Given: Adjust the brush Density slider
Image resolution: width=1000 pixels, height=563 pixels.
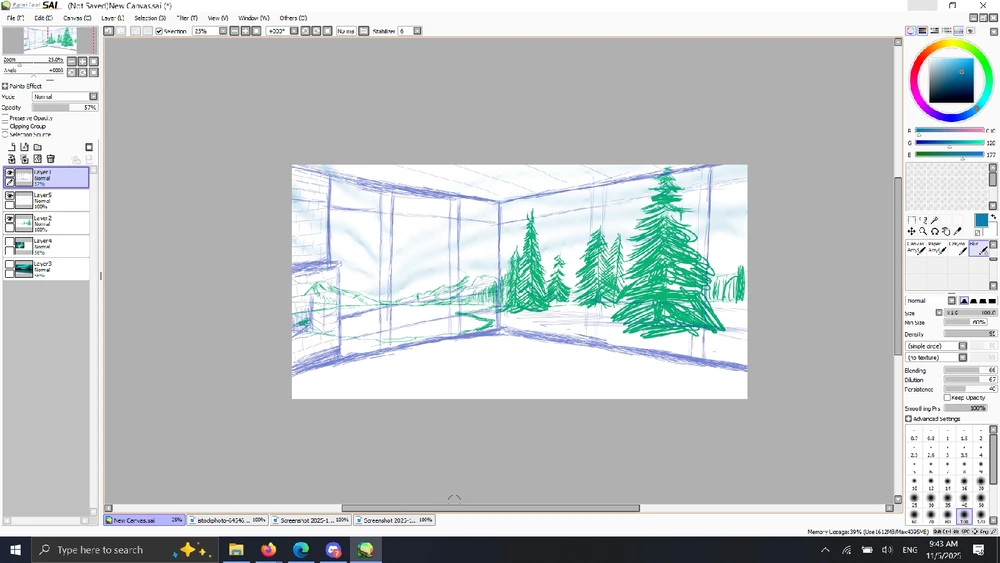Looking at the screenshot, I should [970, 333].
